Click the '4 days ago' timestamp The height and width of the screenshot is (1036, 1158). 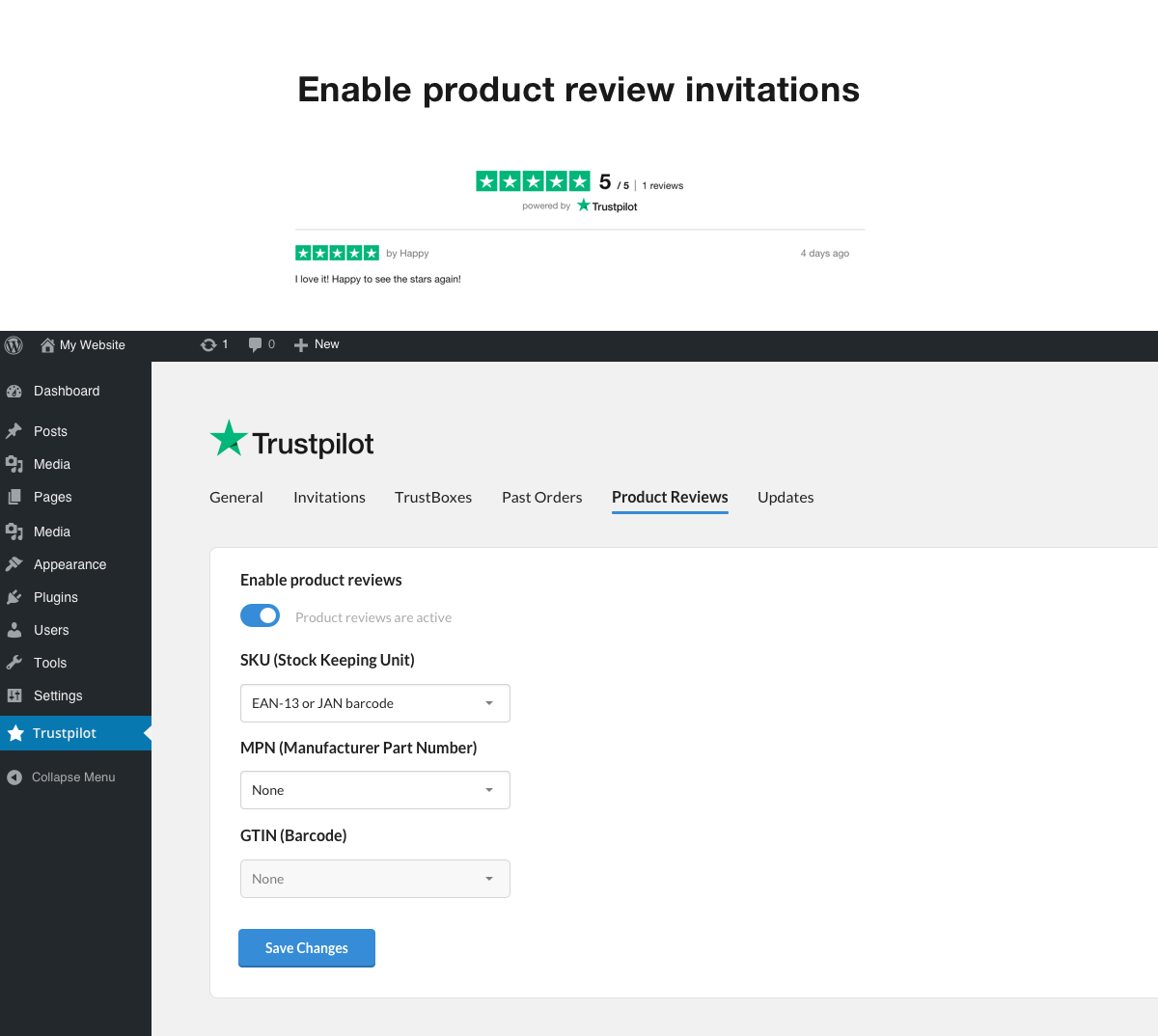point(825,254)
